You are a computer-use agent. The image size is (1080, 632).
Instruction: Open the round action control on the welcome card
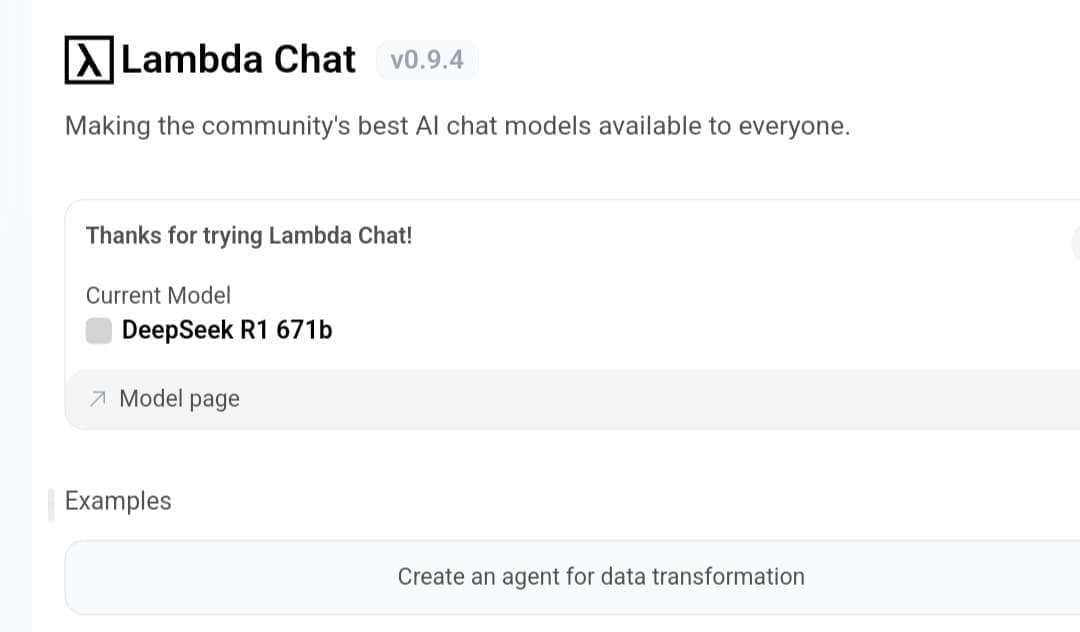tap(1077, 242)
